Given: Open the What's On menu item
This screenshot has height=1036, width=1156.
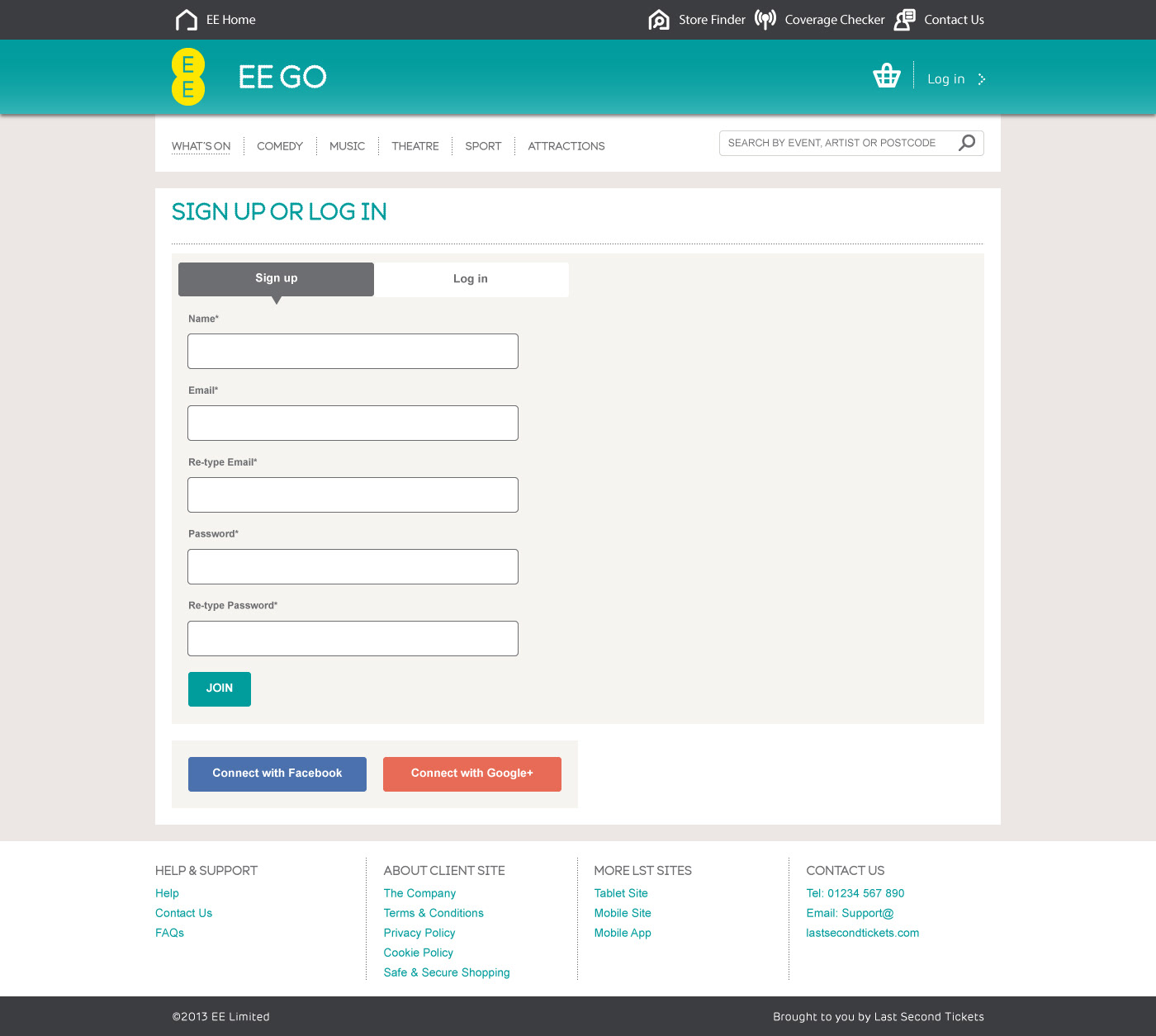Looking at the screenshot, I should click(x=201, y=146).
